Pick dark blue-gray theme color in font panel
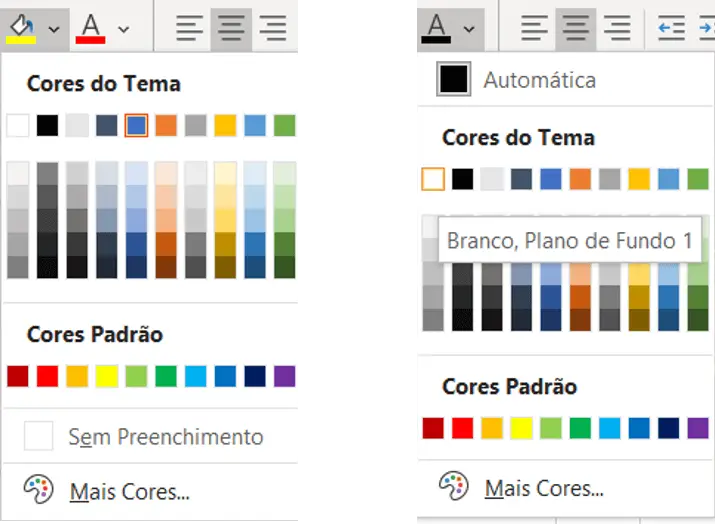Viewport: 715px width, 524px height. [521, 179]
